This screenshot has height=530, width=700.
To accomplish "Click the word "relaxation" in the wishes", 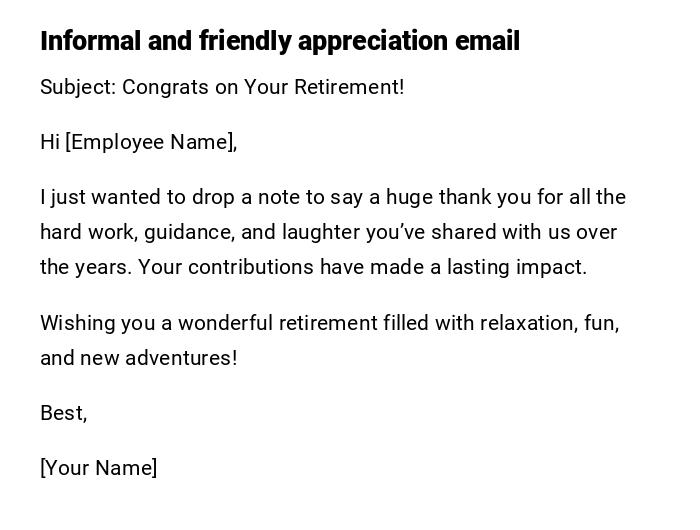I will [527, 323].
